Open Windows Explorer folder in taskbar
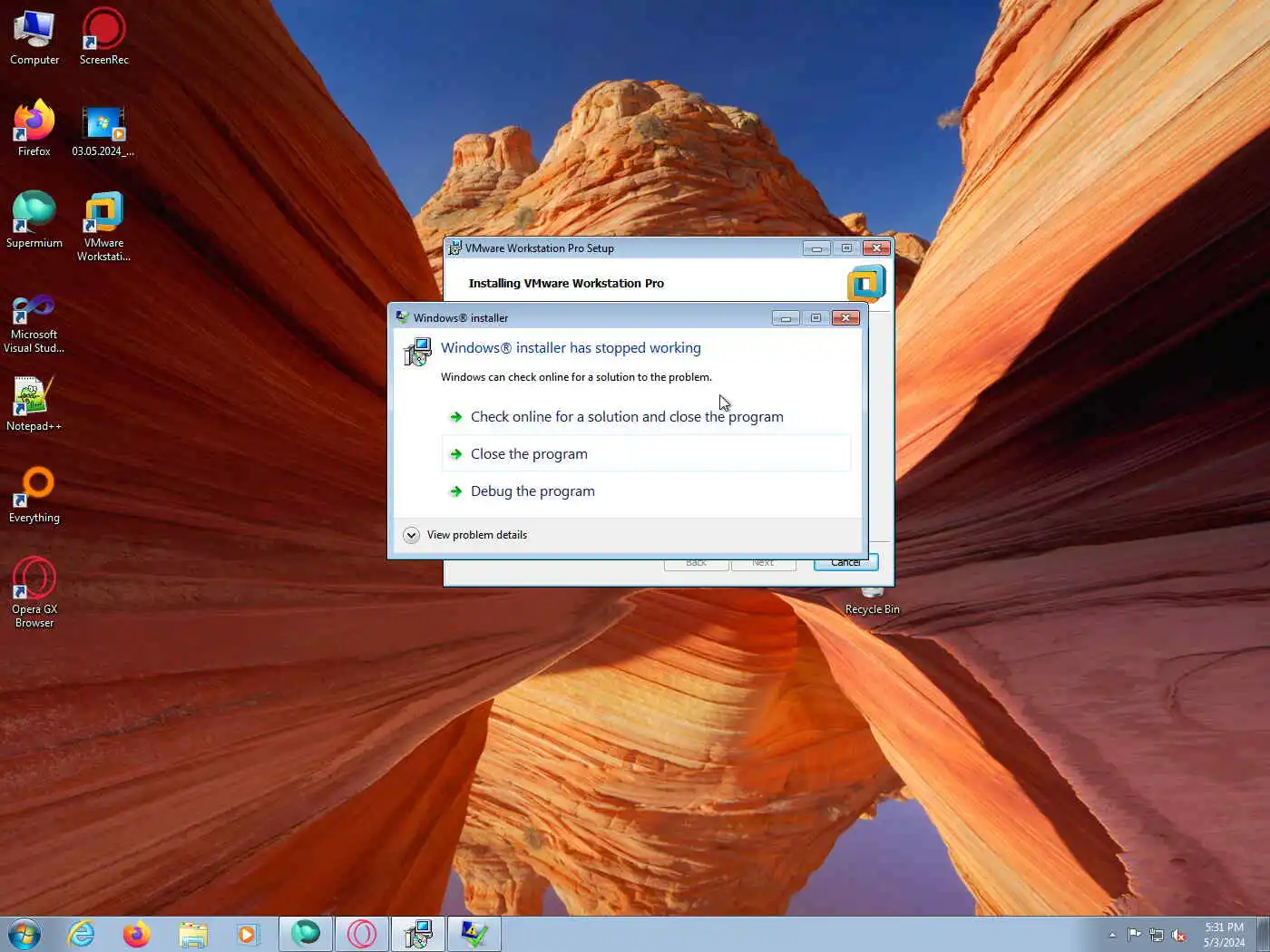The height and width of the screenshot is (952, 1270). pyautogui.click(x=192, y=934)
